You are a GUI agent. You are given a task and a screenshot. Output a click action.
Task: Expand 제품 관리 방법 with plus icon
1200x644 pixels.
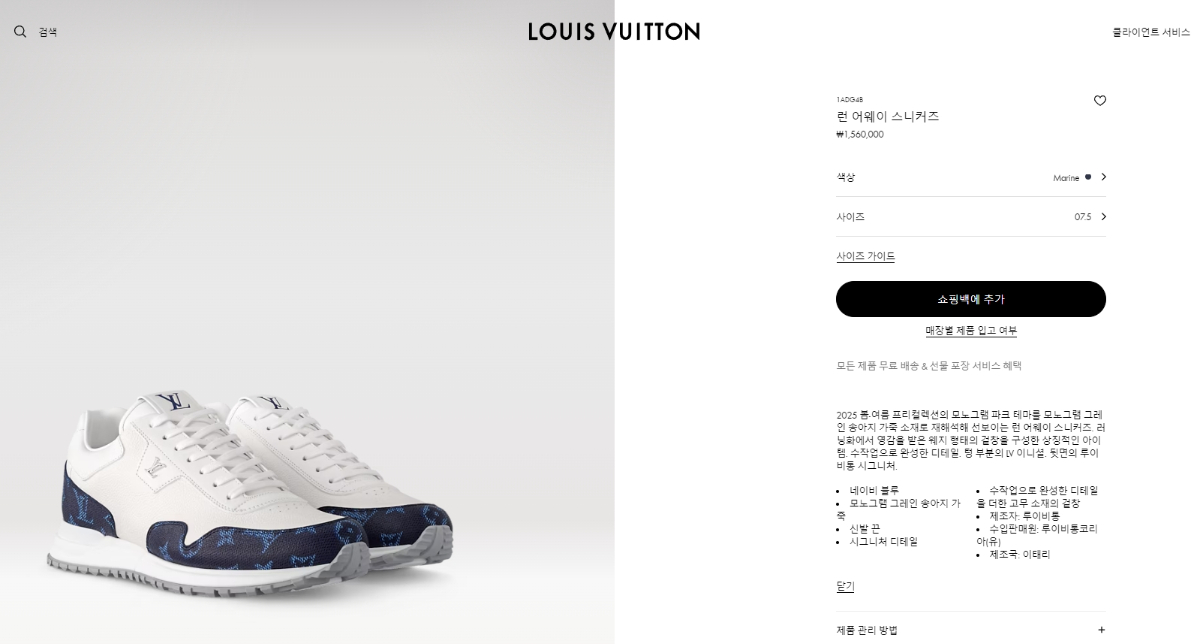[1101, 630]
